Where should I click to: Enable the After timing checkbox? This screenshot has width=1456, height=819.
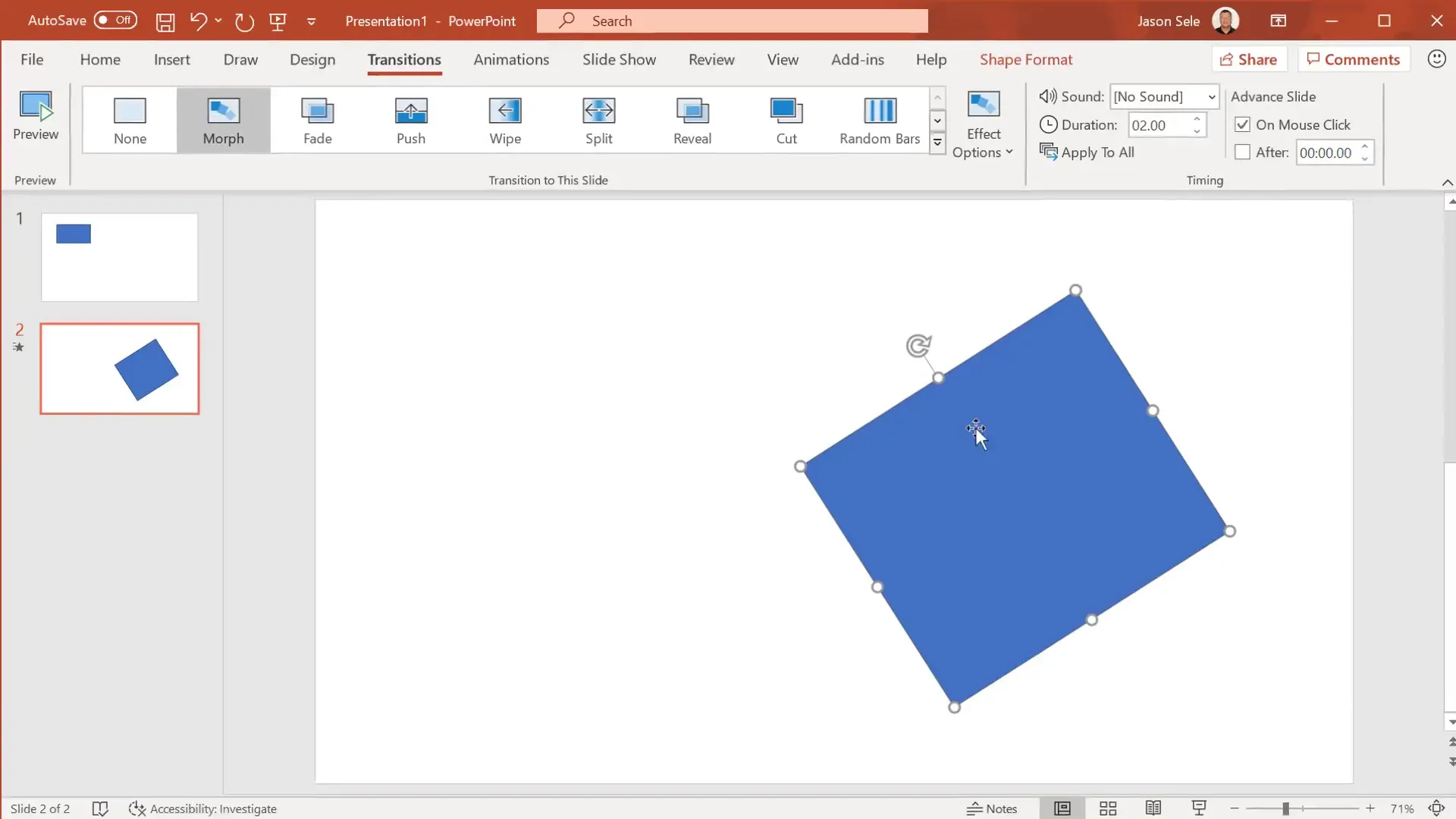1242,152
